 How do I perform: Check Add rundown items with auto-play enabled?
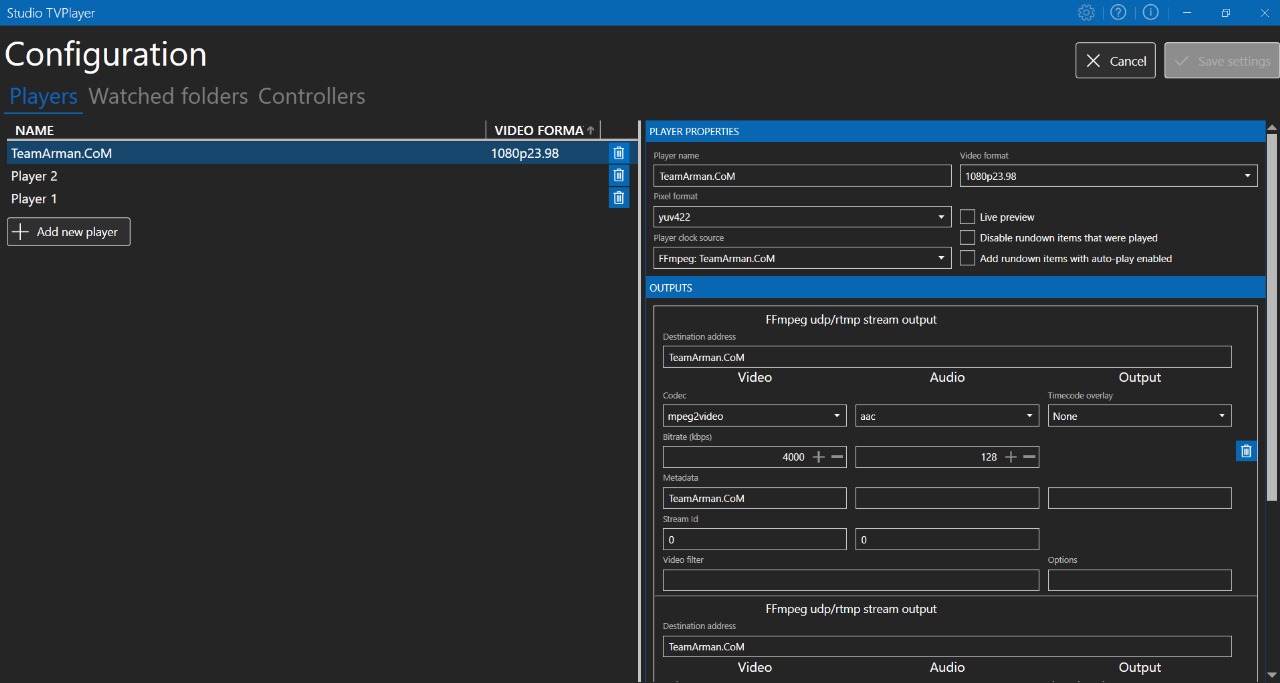[967, 258]
